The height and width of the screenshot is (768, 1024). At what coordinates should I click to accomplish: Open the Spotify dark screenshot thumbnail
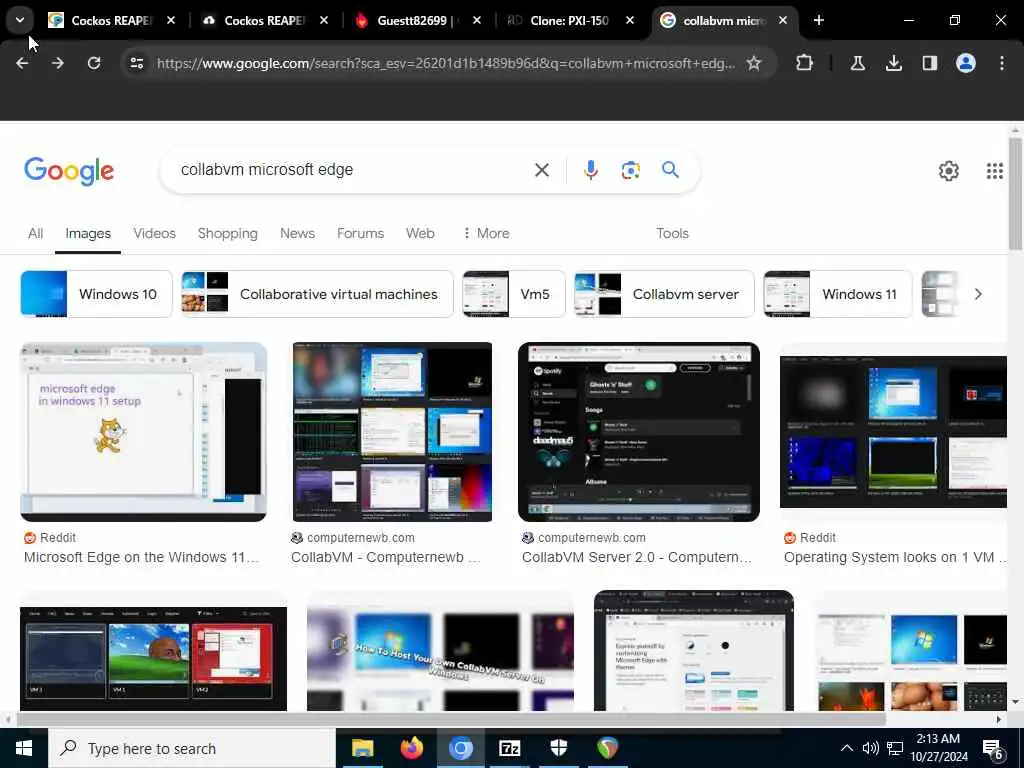639,432
